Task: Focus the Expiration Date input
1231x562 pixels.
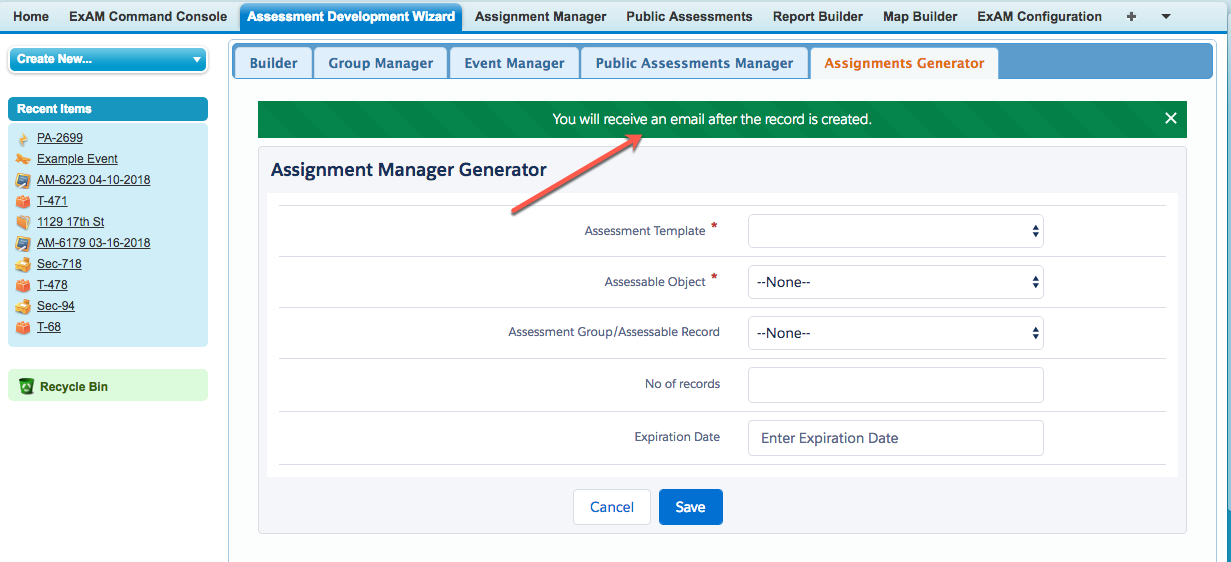Action: point(895,438)
